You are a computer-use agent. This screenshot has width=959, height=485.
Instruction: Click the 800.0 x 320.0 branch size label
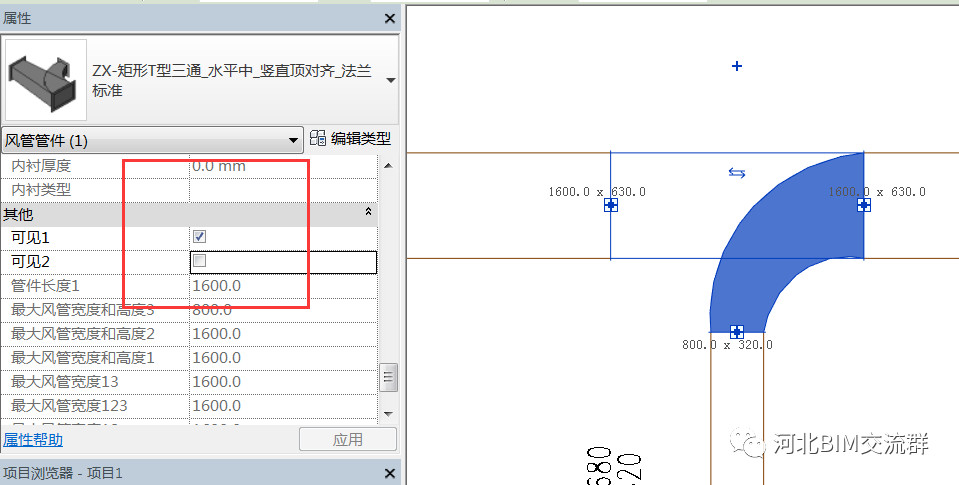tap(727, 345)
